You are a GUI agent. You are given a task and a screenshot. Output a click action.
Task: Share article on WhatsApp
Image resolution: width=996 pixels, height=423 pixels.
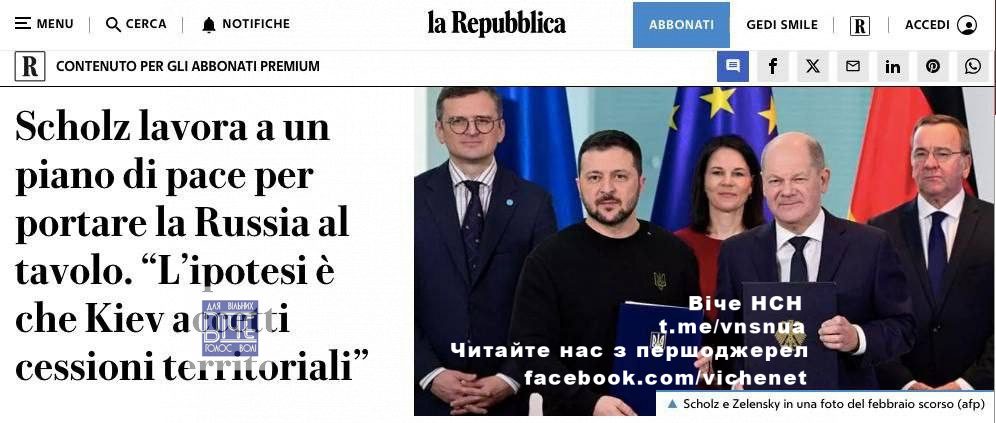click(972, 66)
